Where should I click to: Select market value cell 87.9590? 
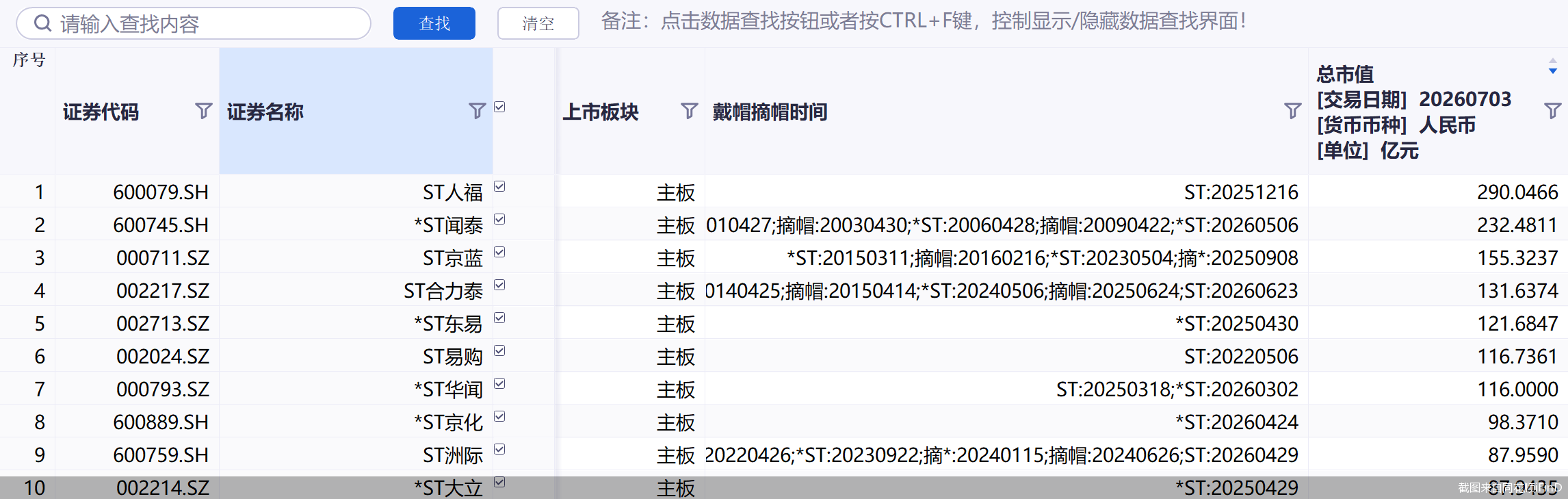tap(1438, 455)
